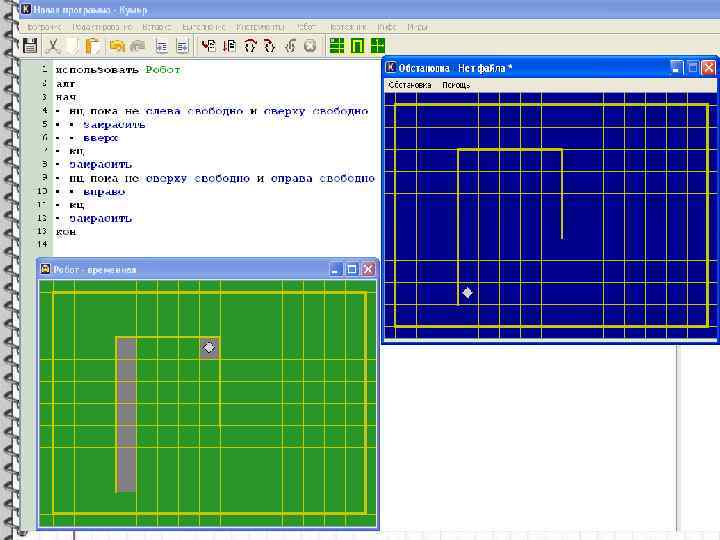Click line 'нц пока не слева свободно'
The image size is (720, 540).
tap(219, 111)
